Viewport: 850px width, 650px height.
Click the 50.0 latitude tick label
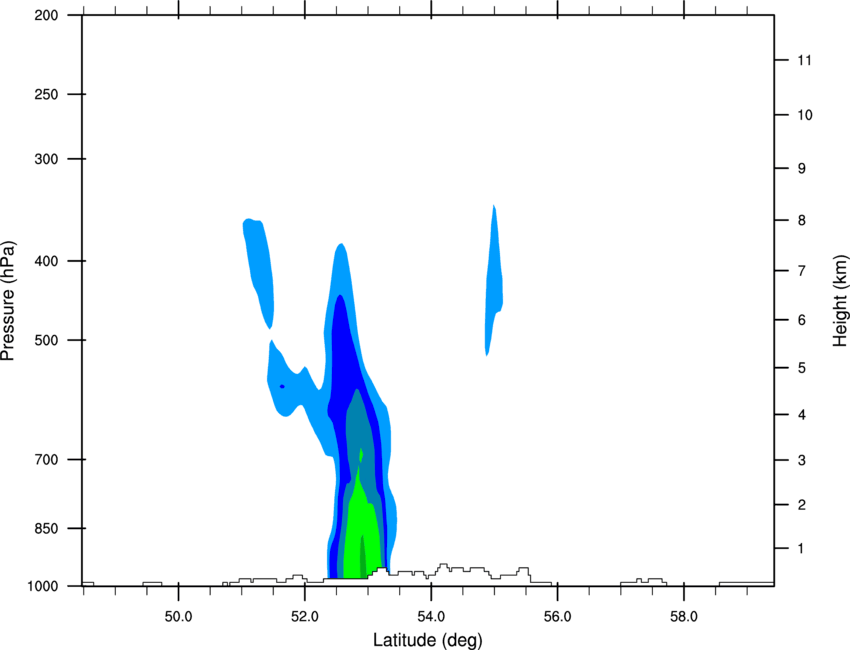[x=178, y=617]
